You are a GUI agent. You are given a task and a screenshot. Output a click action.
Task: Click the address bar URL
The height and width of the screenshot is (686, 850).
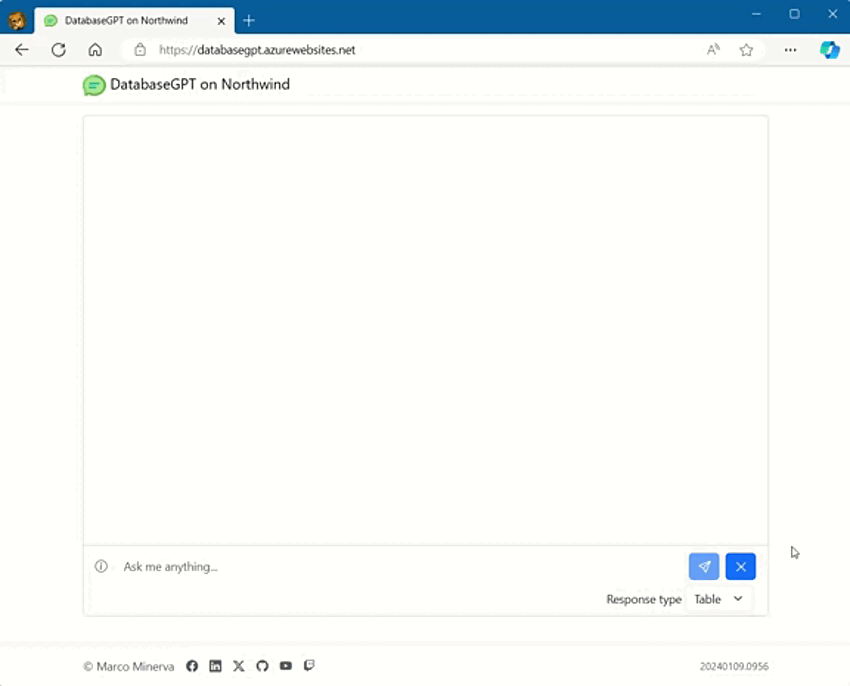[257, 50]
